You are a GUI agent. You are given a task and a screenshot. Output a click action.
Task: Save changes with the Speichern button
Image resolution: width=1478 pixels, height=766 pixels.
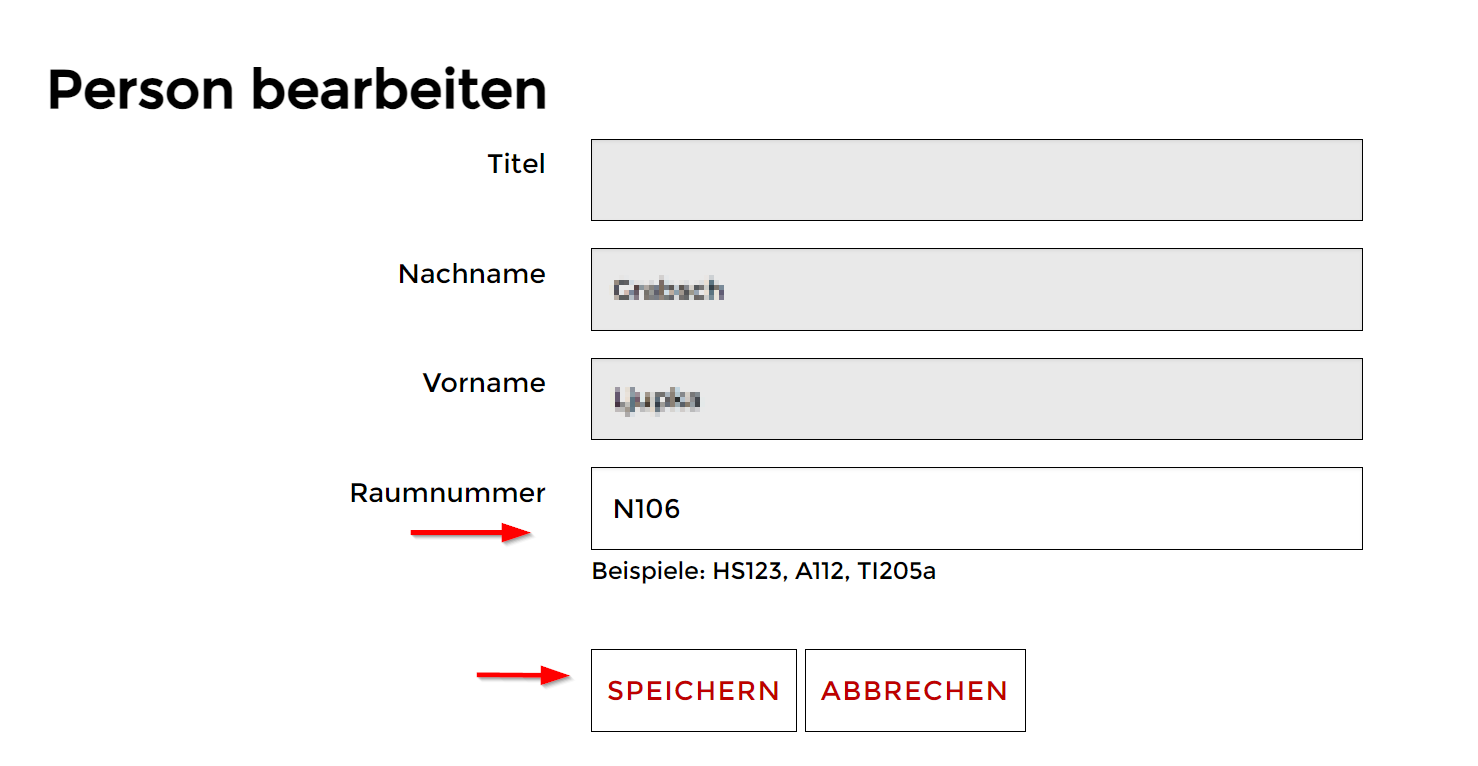click(693, 691)
